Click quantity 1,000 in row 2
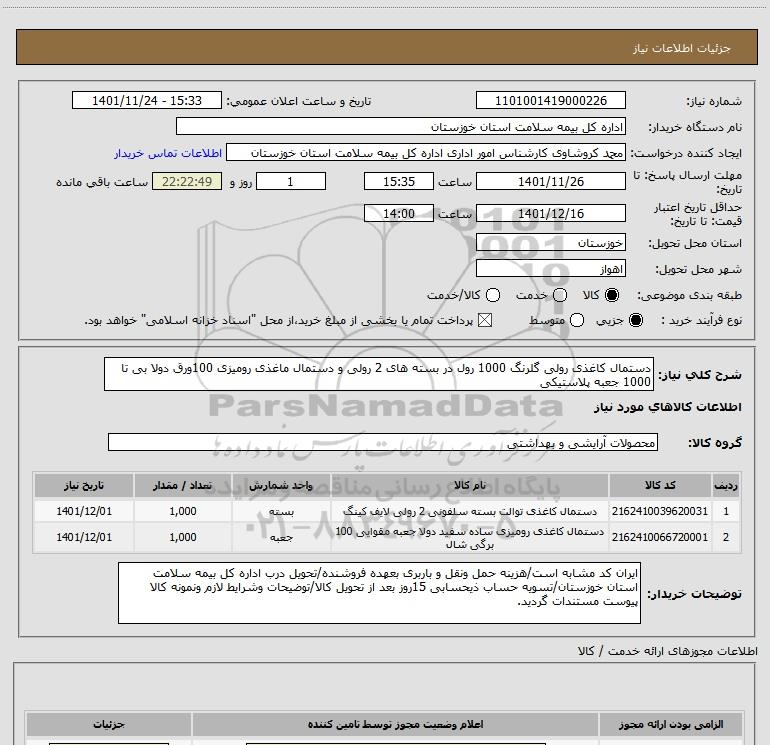 tap(183, 537)
